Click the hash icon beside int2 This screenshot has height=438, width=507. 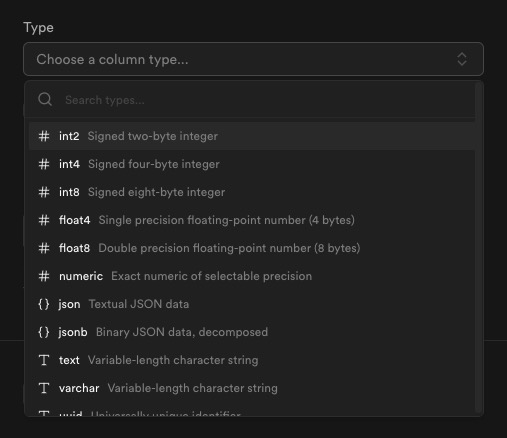(44, 136)
